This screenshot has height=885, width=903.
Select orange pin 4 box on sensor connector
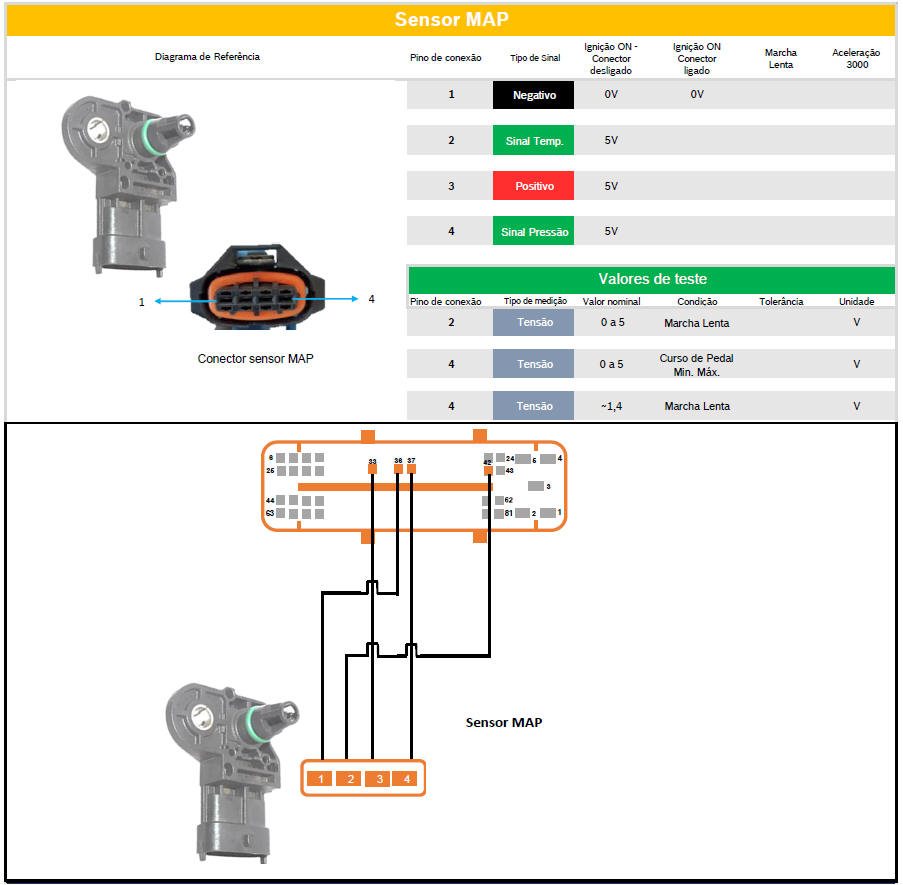coord(406,779)
